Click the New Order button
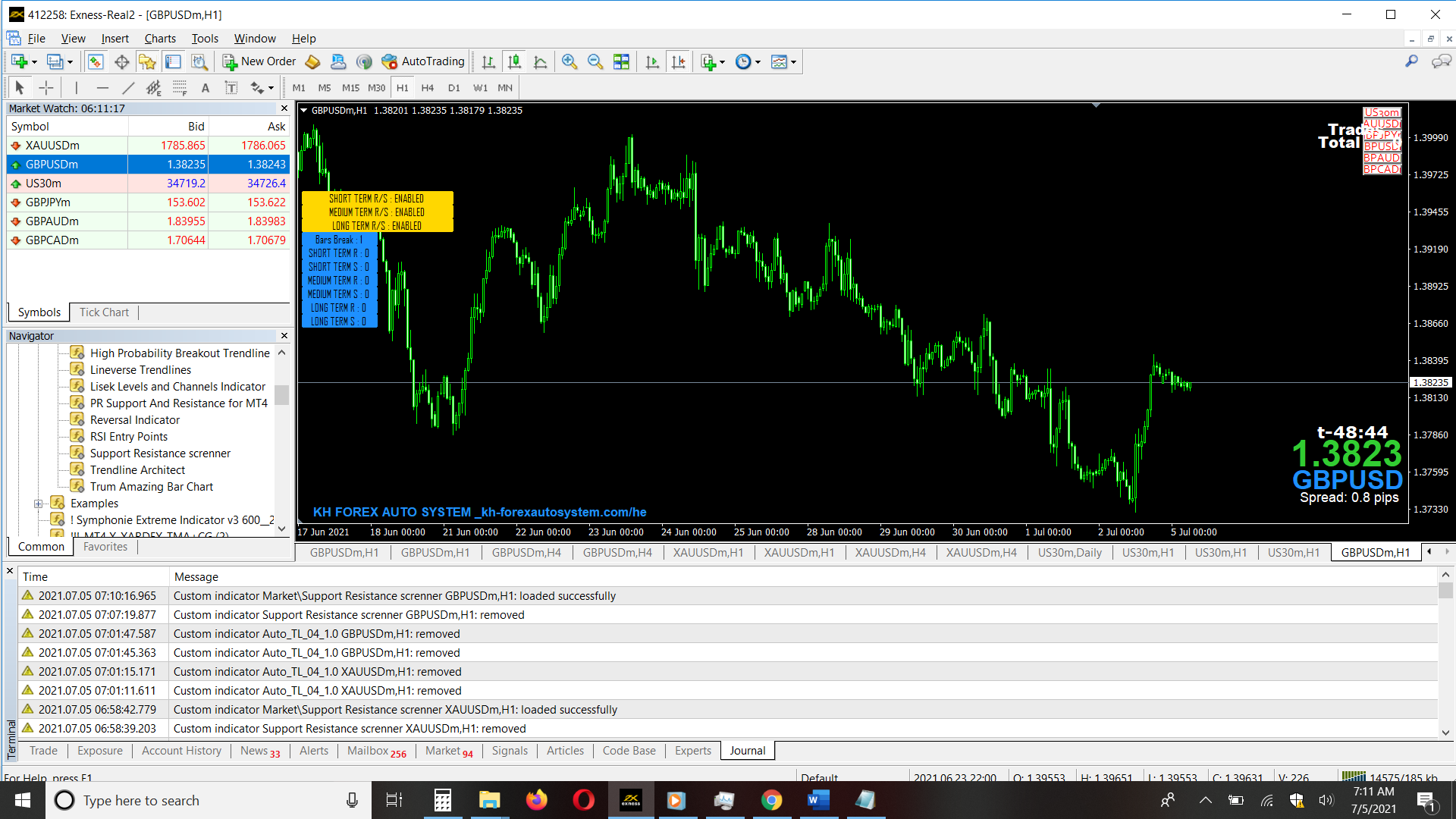Image resolution: width=1456 pixels, height=819 pixels. coord(259,62)
